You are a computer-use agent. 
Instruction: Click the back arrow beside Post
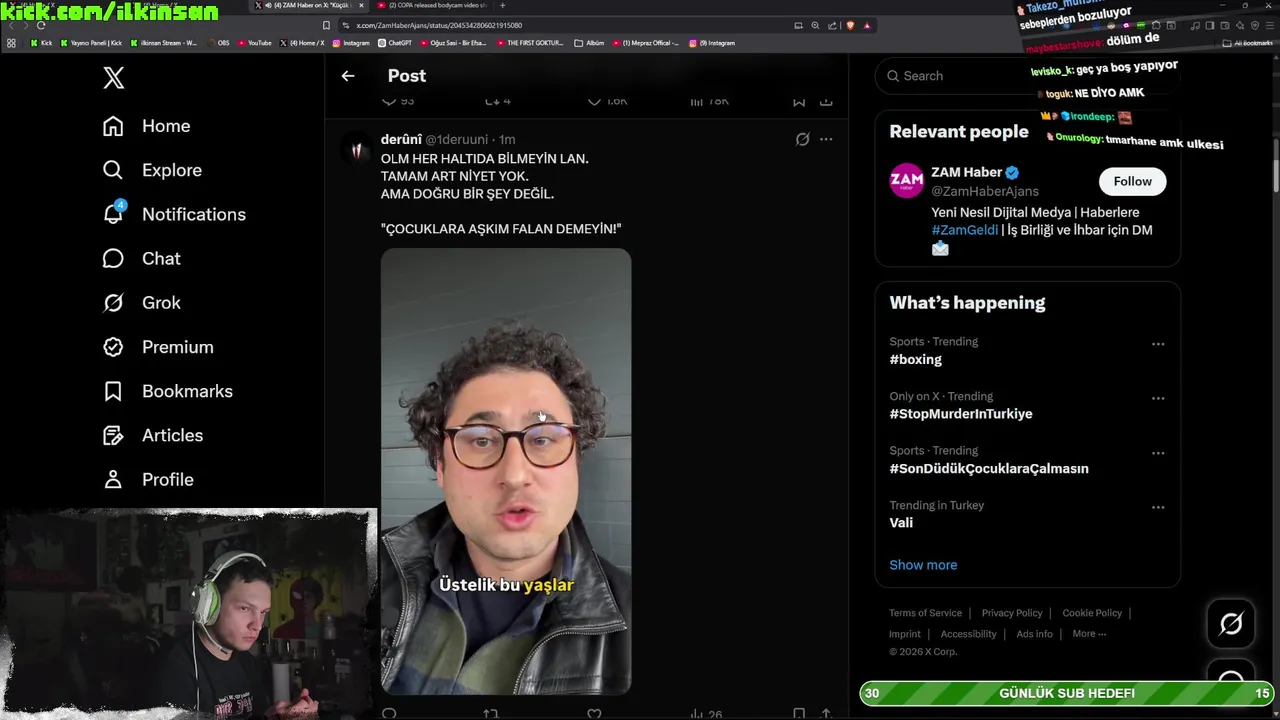[348, 76]
